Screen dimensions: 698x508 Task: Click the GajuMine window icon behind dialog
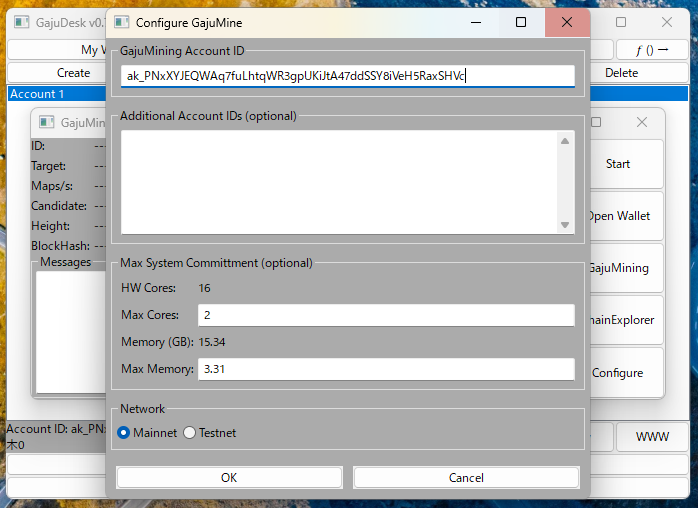(x=46, y=123)
